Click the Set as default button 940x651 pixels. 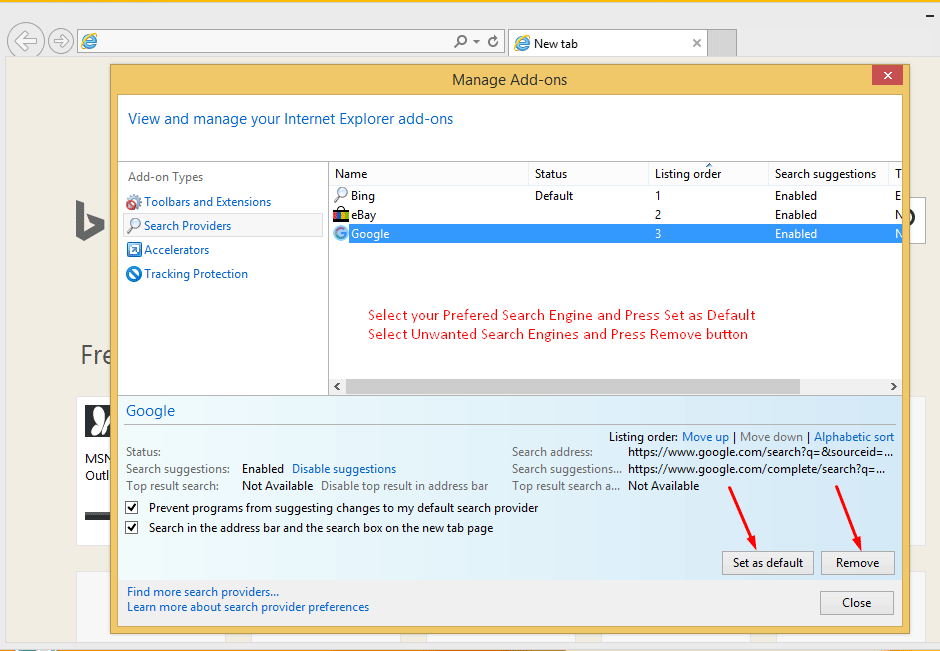(x=767, y=563)
